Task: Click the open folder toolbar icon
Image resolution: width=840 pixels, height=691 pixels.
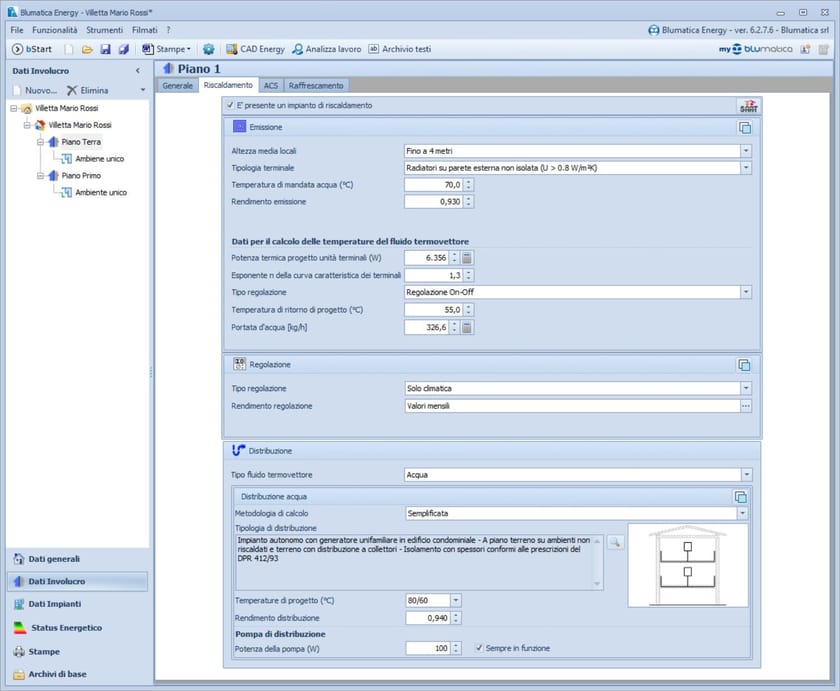Action: [x=87, y=49]
